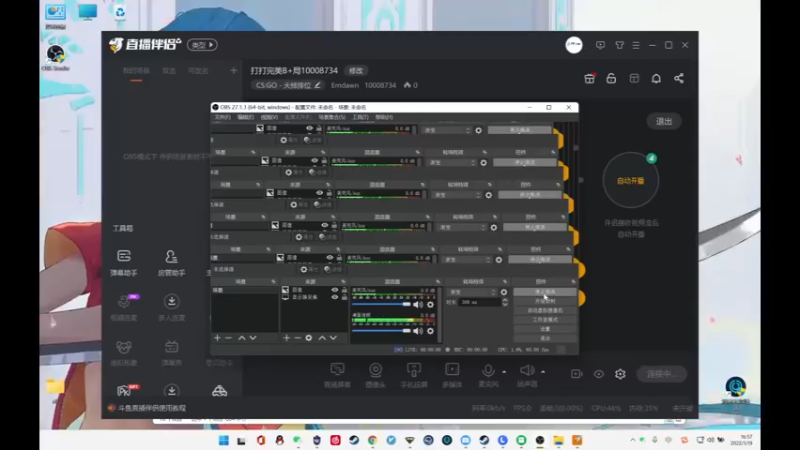This screenshot has height=450, width=800.
Task: Click the 自动开播 circular button
Action: pyautogui.click(x=631, y=180)
